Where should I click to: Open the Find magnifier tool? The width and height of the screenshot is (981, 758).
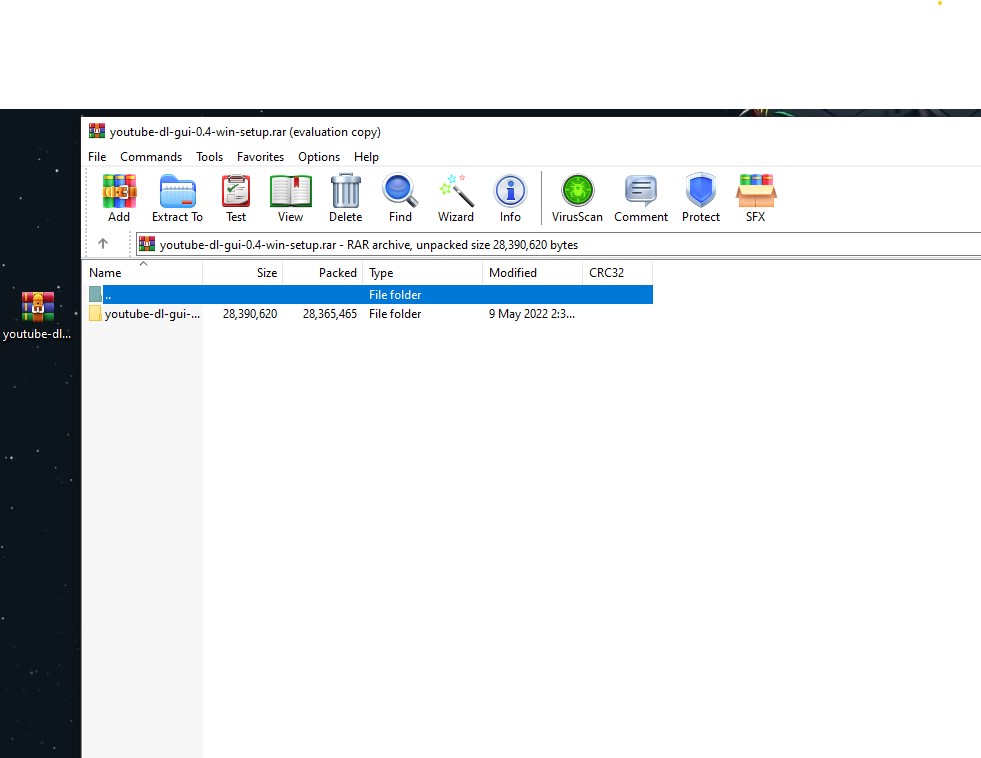coord(400,198)
